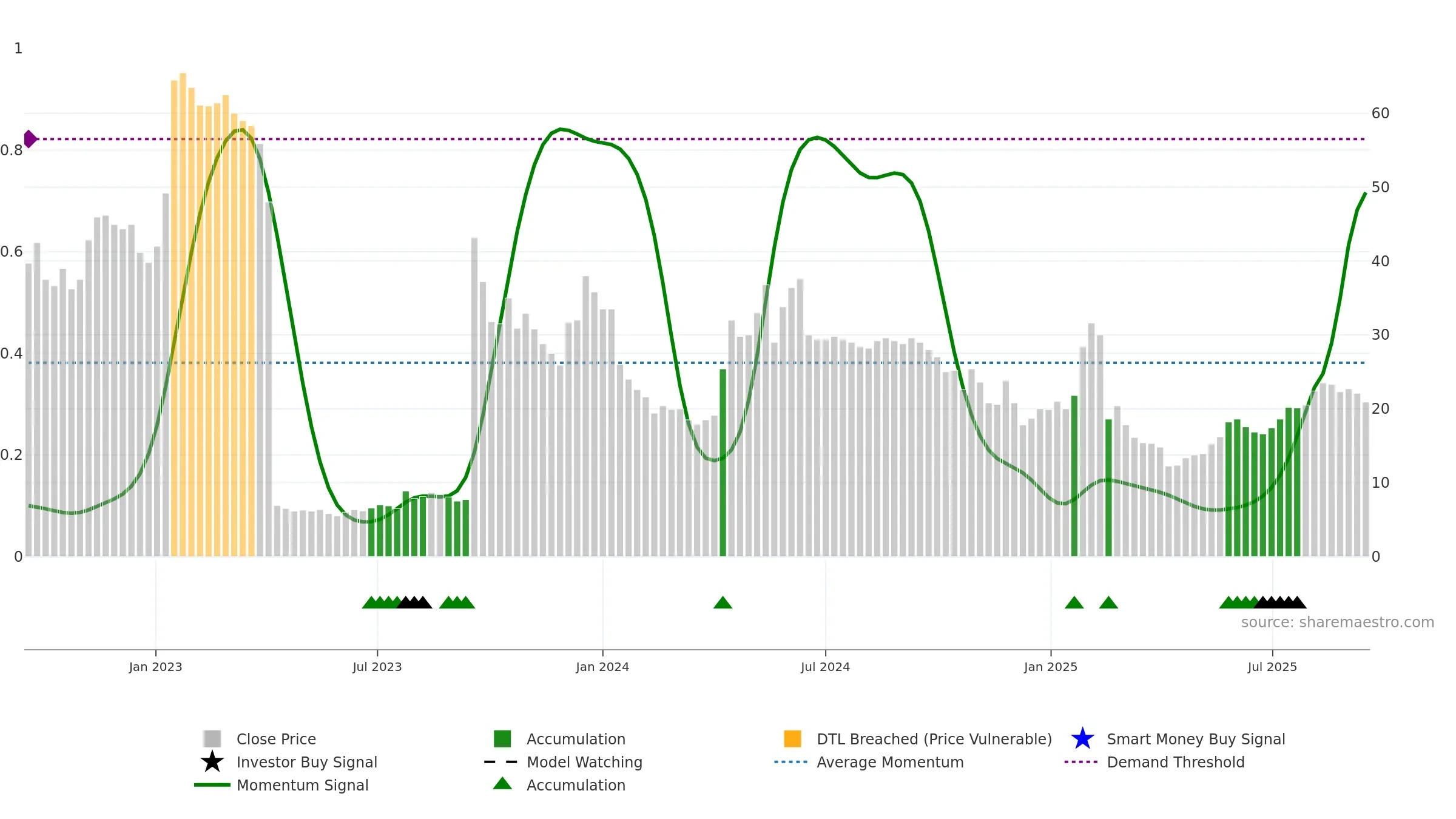Click the sharemaestro.com source text
Image resolution: width=1456 pixels, height=819 pixels.
click(1338, 622)
